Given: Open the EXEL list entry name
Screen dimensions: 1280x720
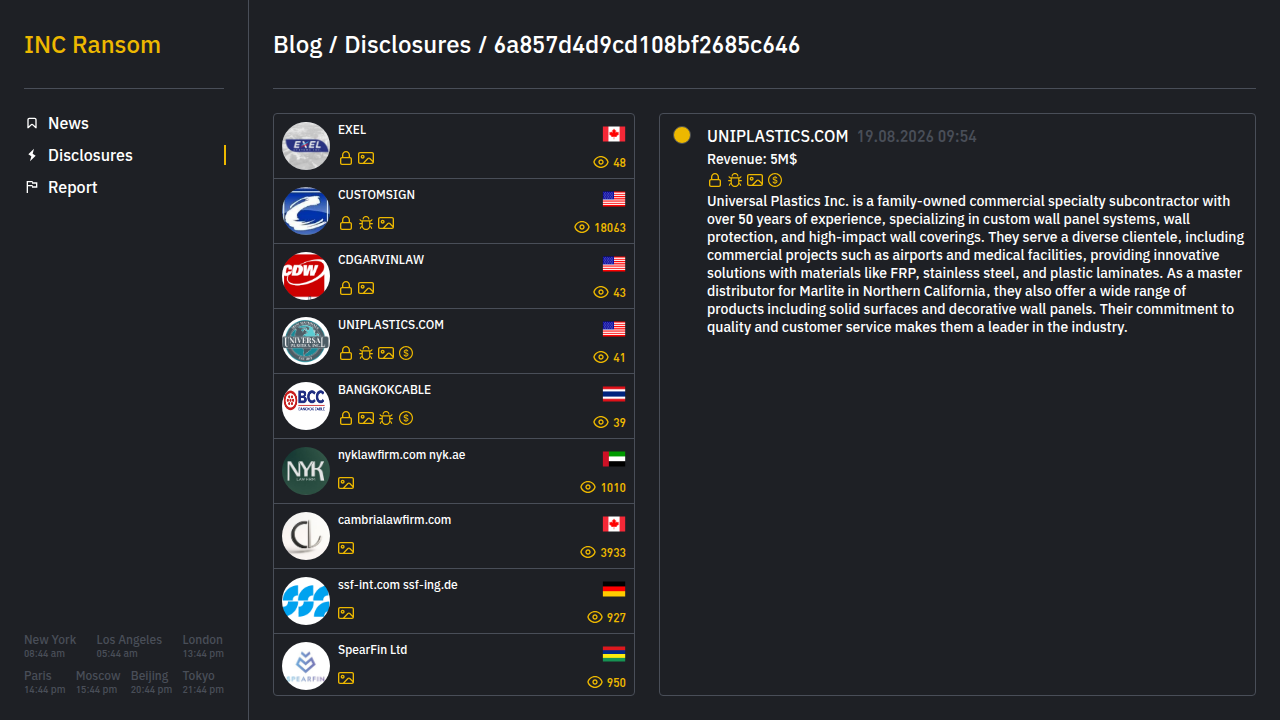Looking at the screenshot, I should (x=352, y=130).
